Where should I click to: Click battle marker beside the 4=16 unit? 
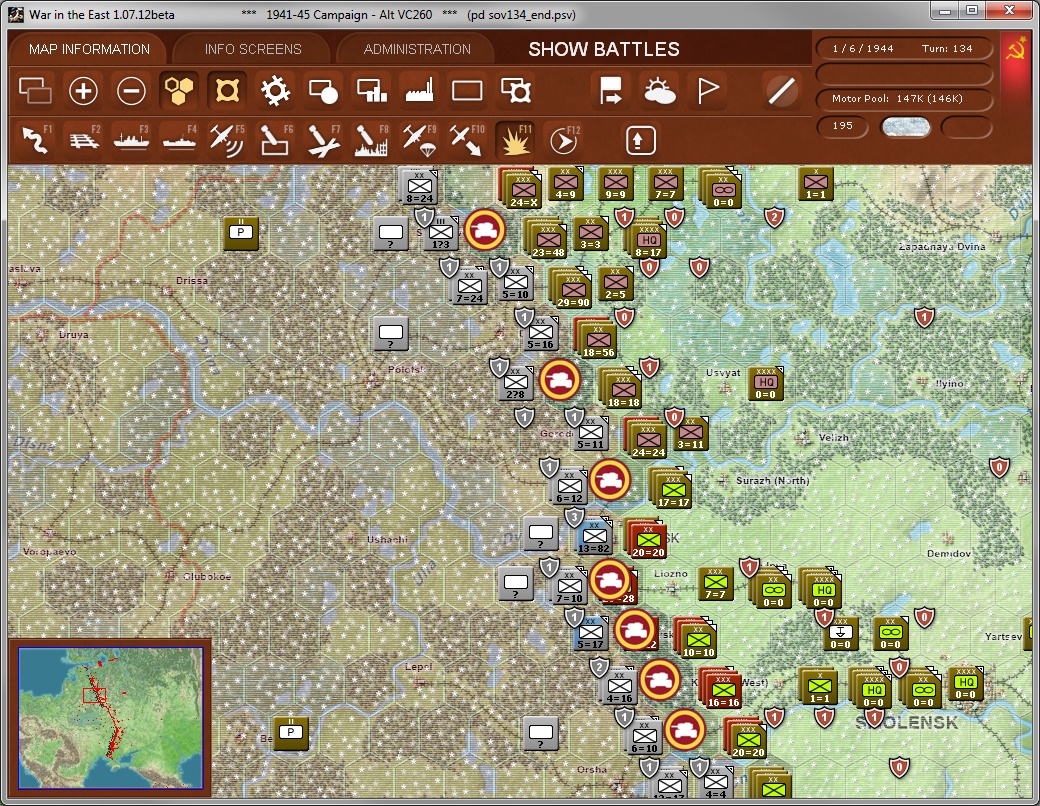[660, 680]
